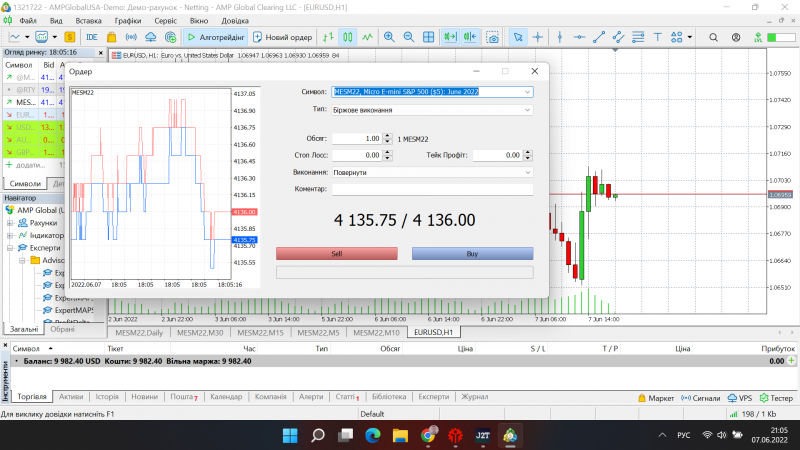
Task: Click the toolbar search magnifier icon
Action: click(x=713, y=37)
